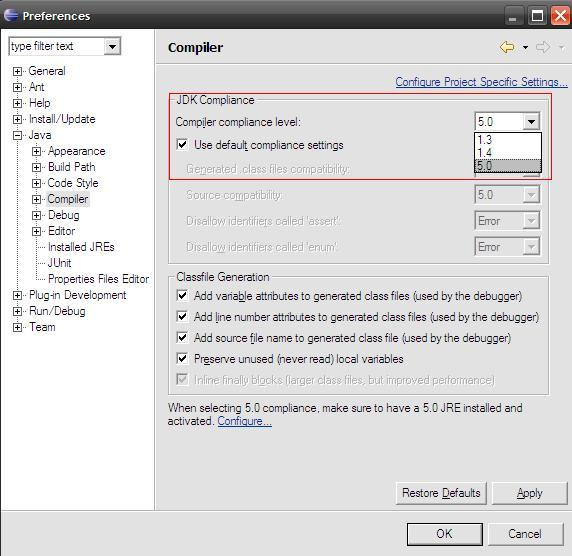This screenshot has width=572, height=556.
Task: Open Disallow identifiers called 'enum' dropdown
Action: click(507, 247)
